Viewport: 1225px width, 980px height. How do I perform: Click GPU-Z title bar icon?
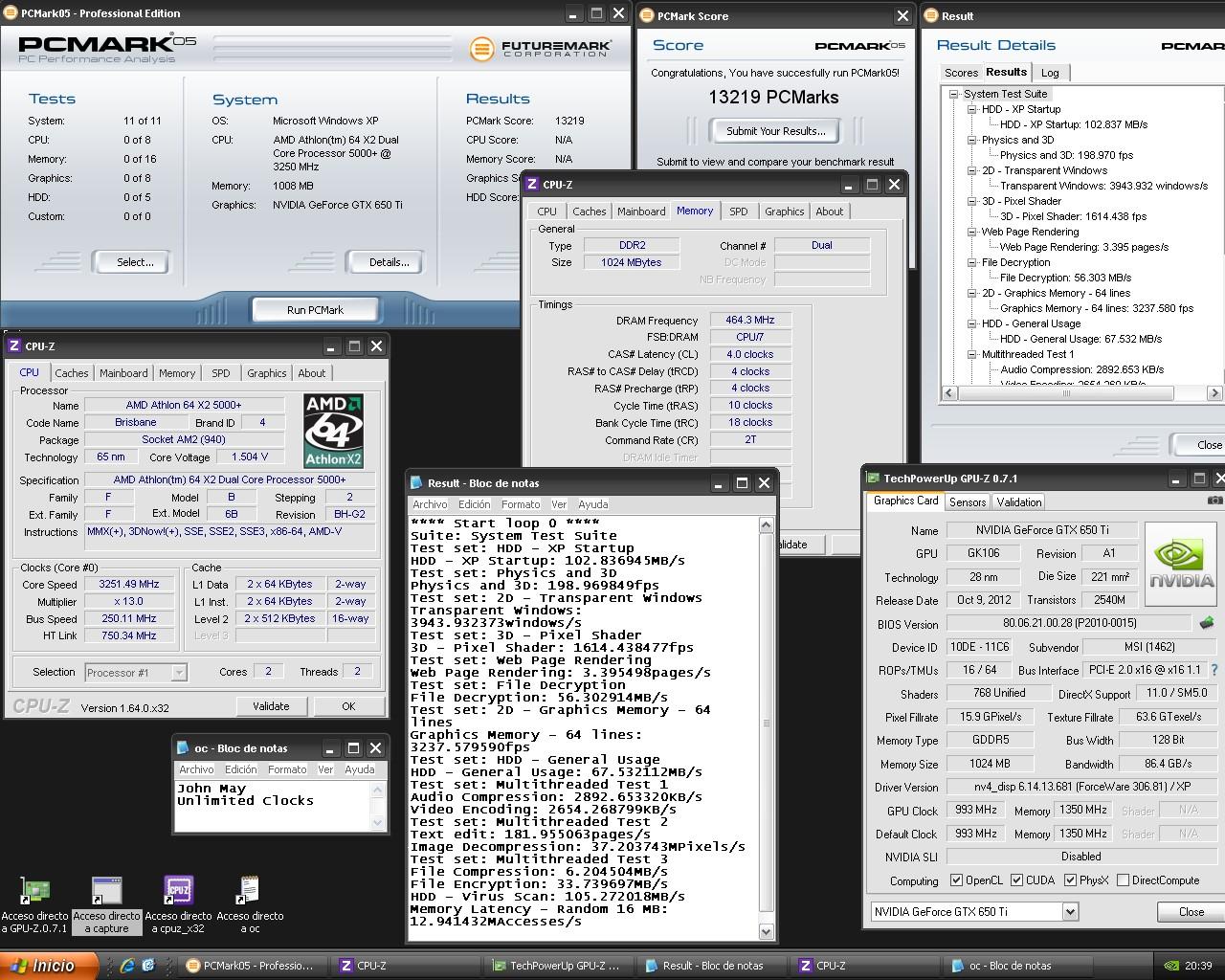tap(873, 478)
